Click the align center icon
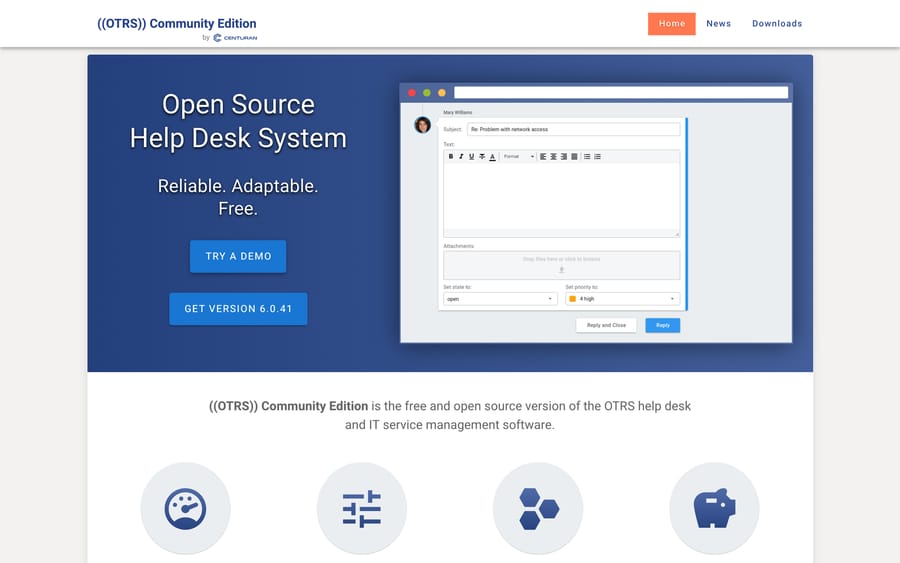This screenshot has width=900, height=563. pos(553,157)
